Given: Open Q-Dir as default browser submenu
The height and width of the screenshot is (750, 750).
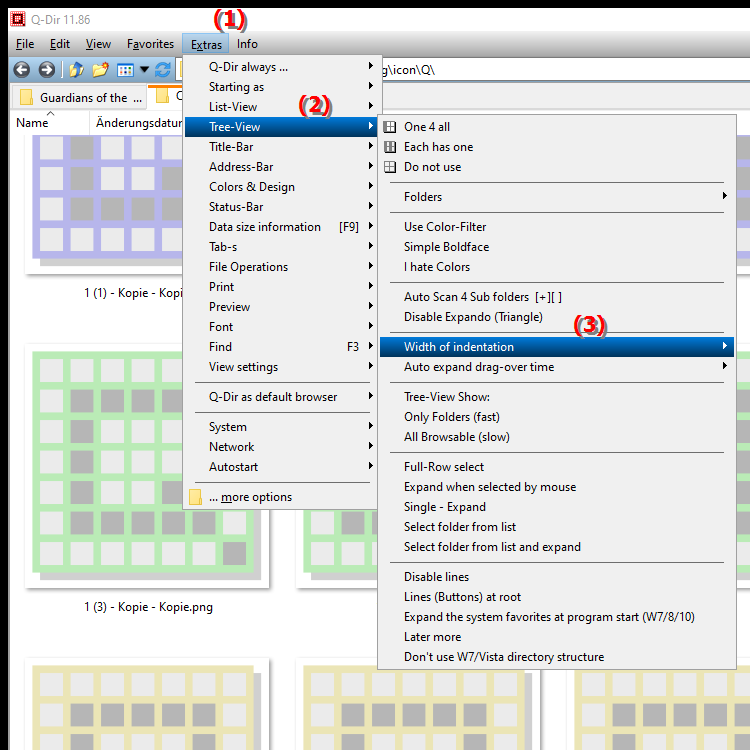Looking at the screenshot, I should click(x=281, y=397).
